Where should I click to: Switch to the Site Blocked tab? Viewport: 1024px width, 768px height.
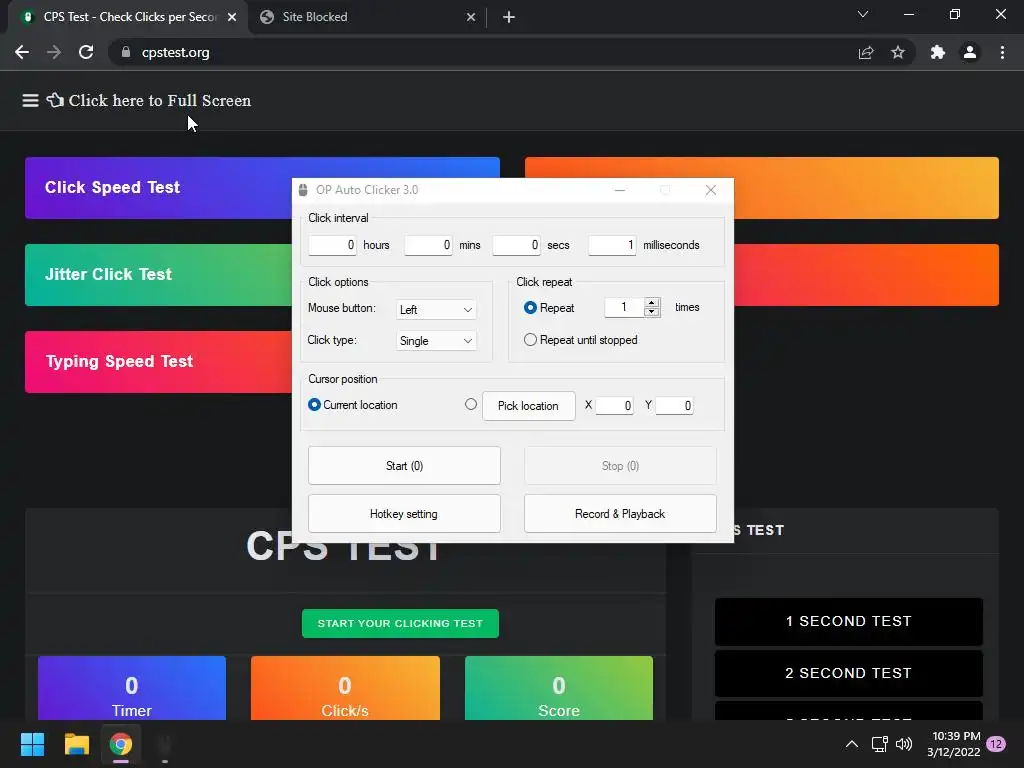click(x=369, y=17)
